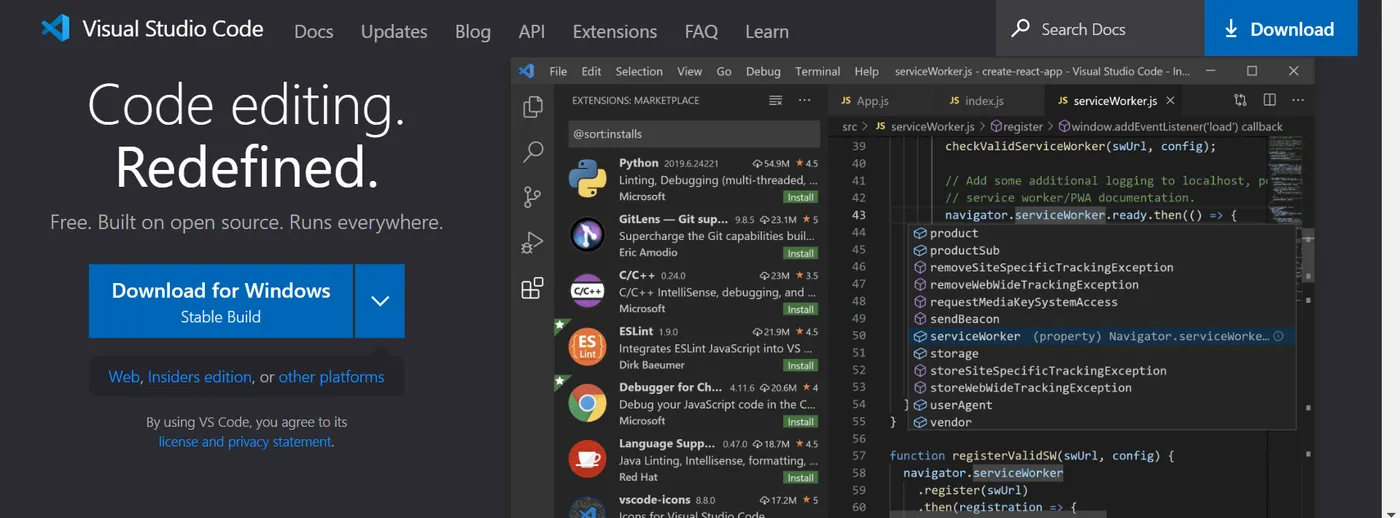The width and height of the screenshot is (1400, 518).
Task: Select the vendor suggestion
Action: click(1102, 422)
